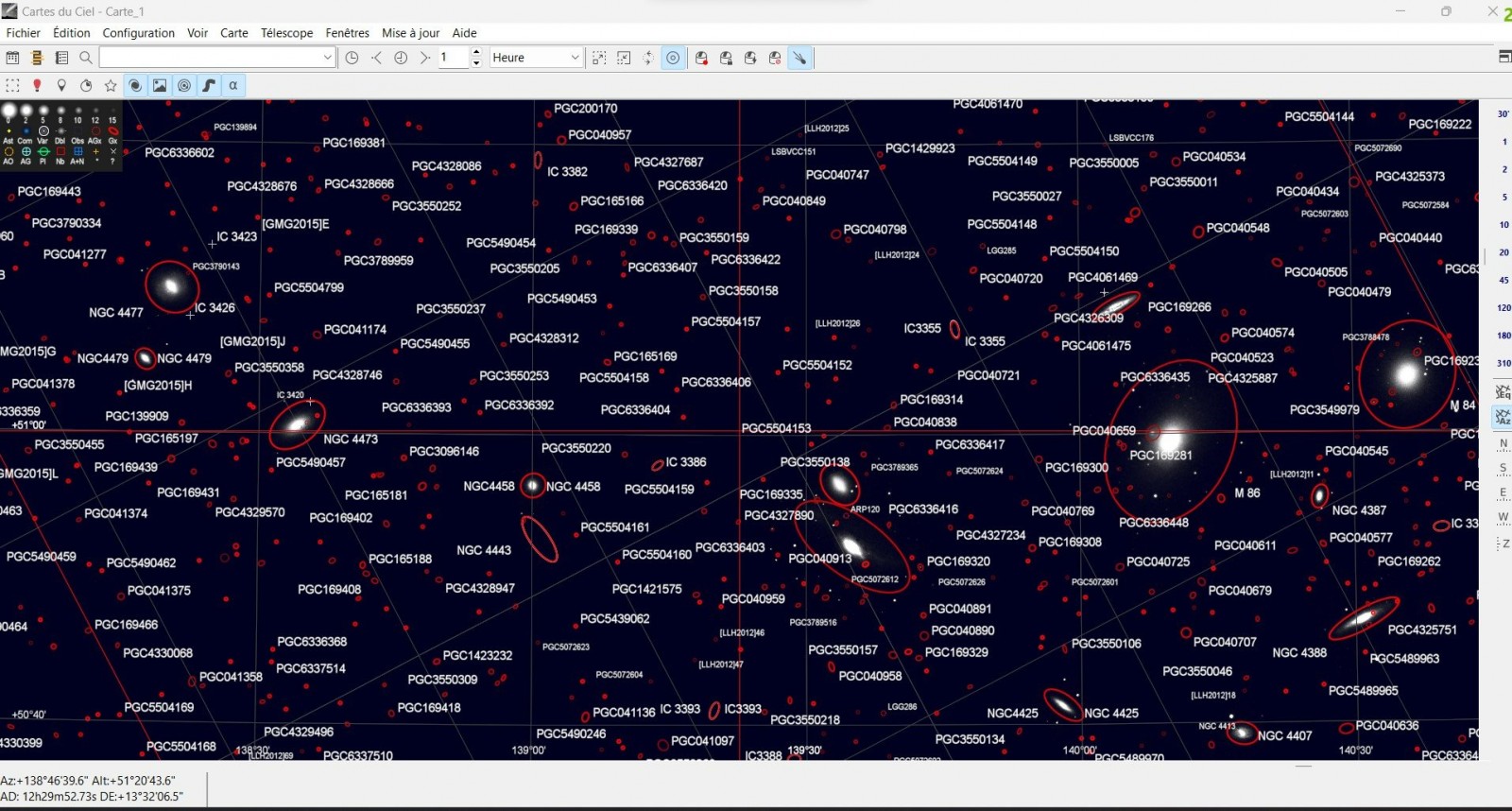Toggle the alpha labels button
1512x811 pixels.
coord(233,85)
